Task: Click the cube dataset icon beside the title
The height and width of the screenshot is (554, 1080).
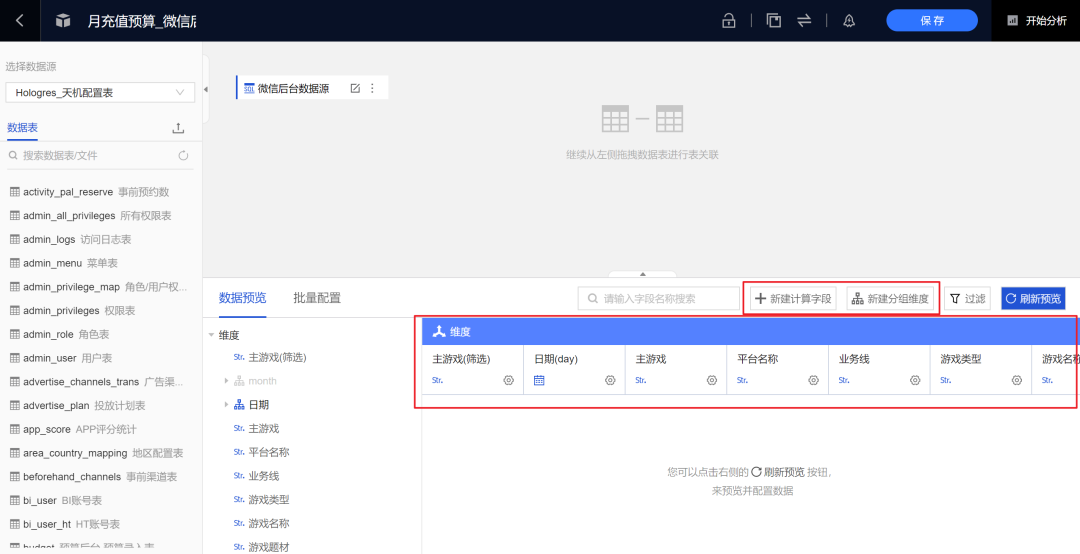Action: tap(63, 21)
